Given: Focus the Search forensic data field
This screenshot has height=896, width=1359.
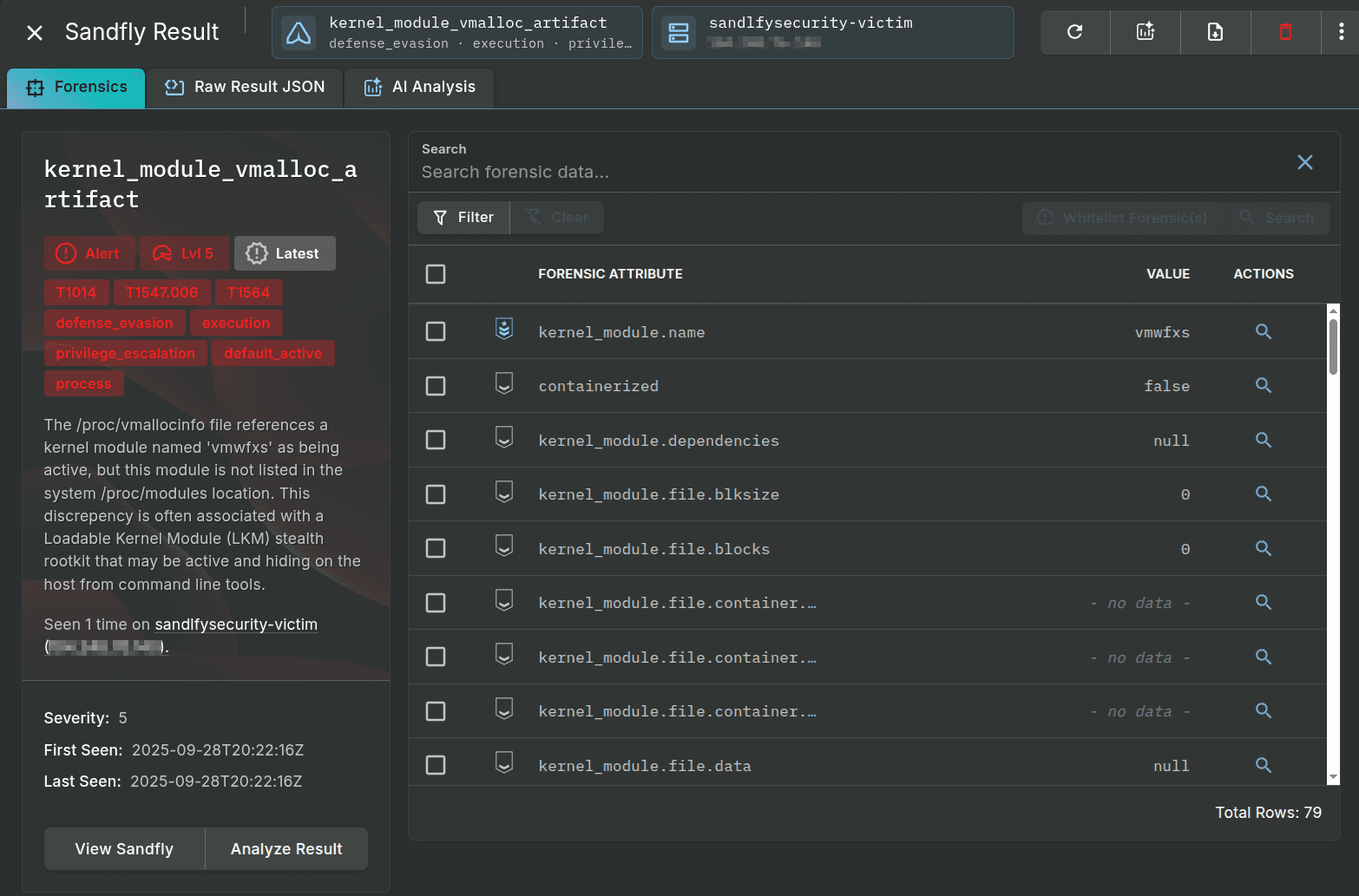Looking at the screenshot, I should [850, 172].
